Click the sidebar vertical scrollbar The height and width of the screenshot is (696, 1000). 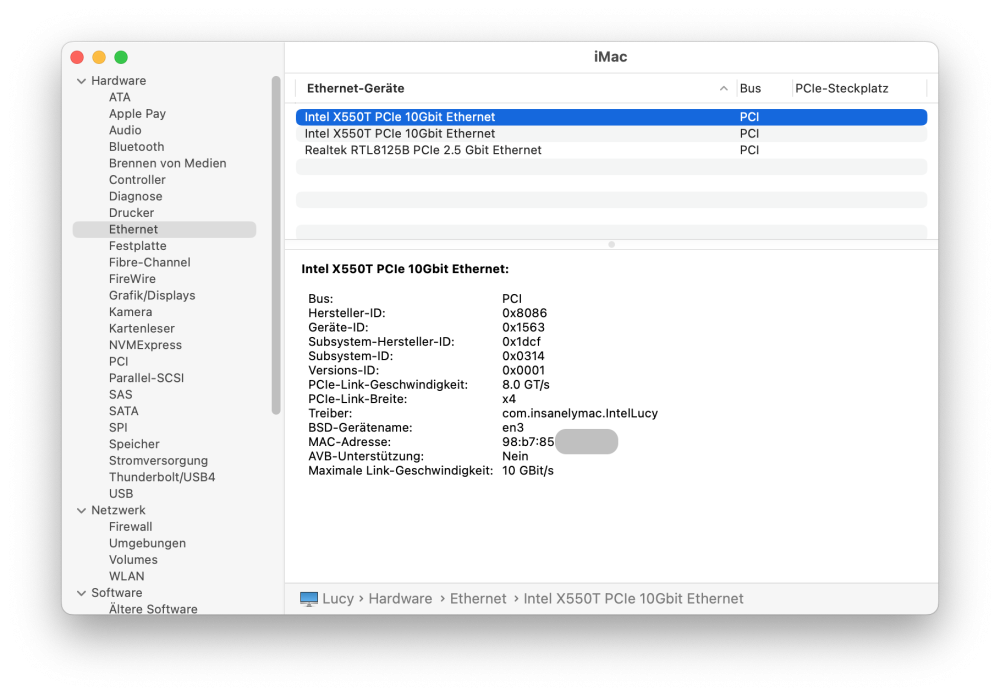[x=276, y=246]
